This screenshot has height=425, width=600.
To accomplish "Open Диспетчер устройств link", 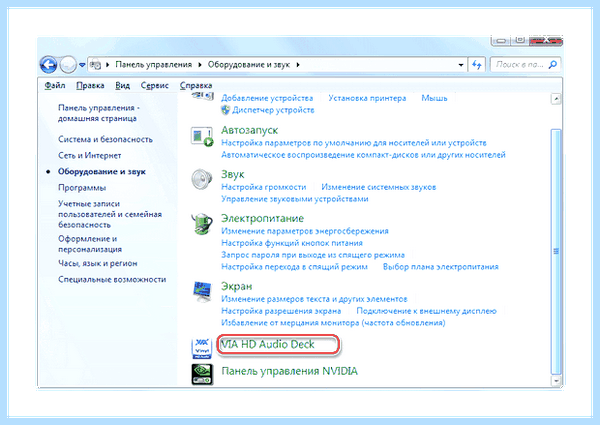I will (273, 110).
